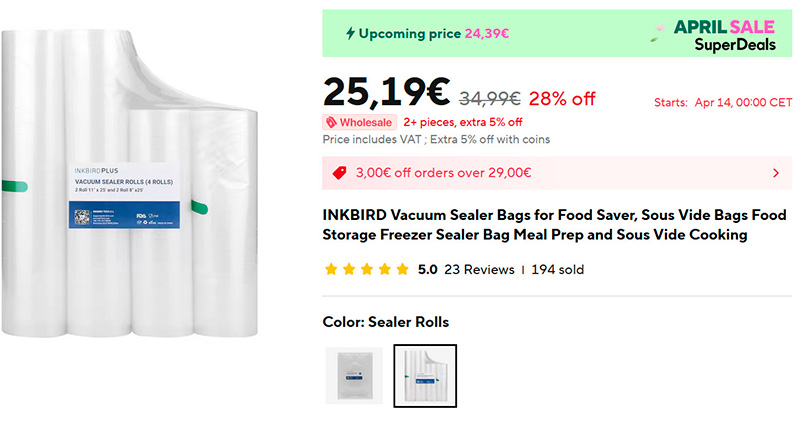The height and width of the screenshot is (428, 800).
Task: Expand the coupon banner chevron arrow
Action: point(777,173)
